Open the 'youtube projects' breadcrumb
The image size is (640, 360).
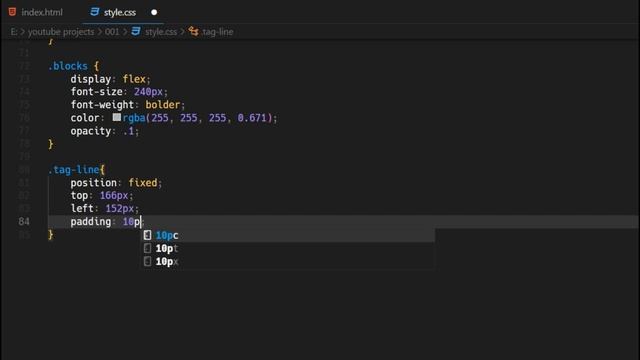(x=61, y=32)
